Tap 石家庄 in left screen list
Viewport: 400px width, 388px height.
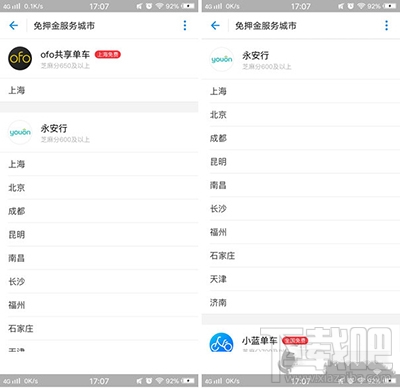click(99, 329)
